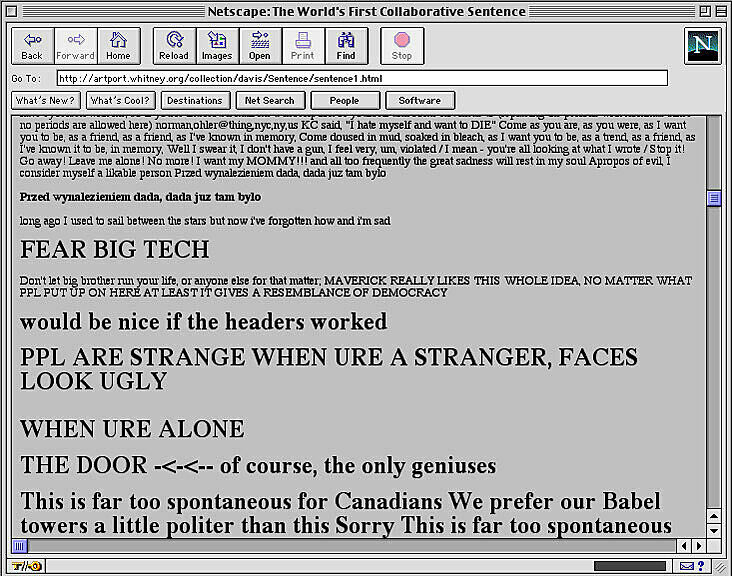Screen dimensions: 732x576
Task: Load page images with Images button
Action: point(217,45)
